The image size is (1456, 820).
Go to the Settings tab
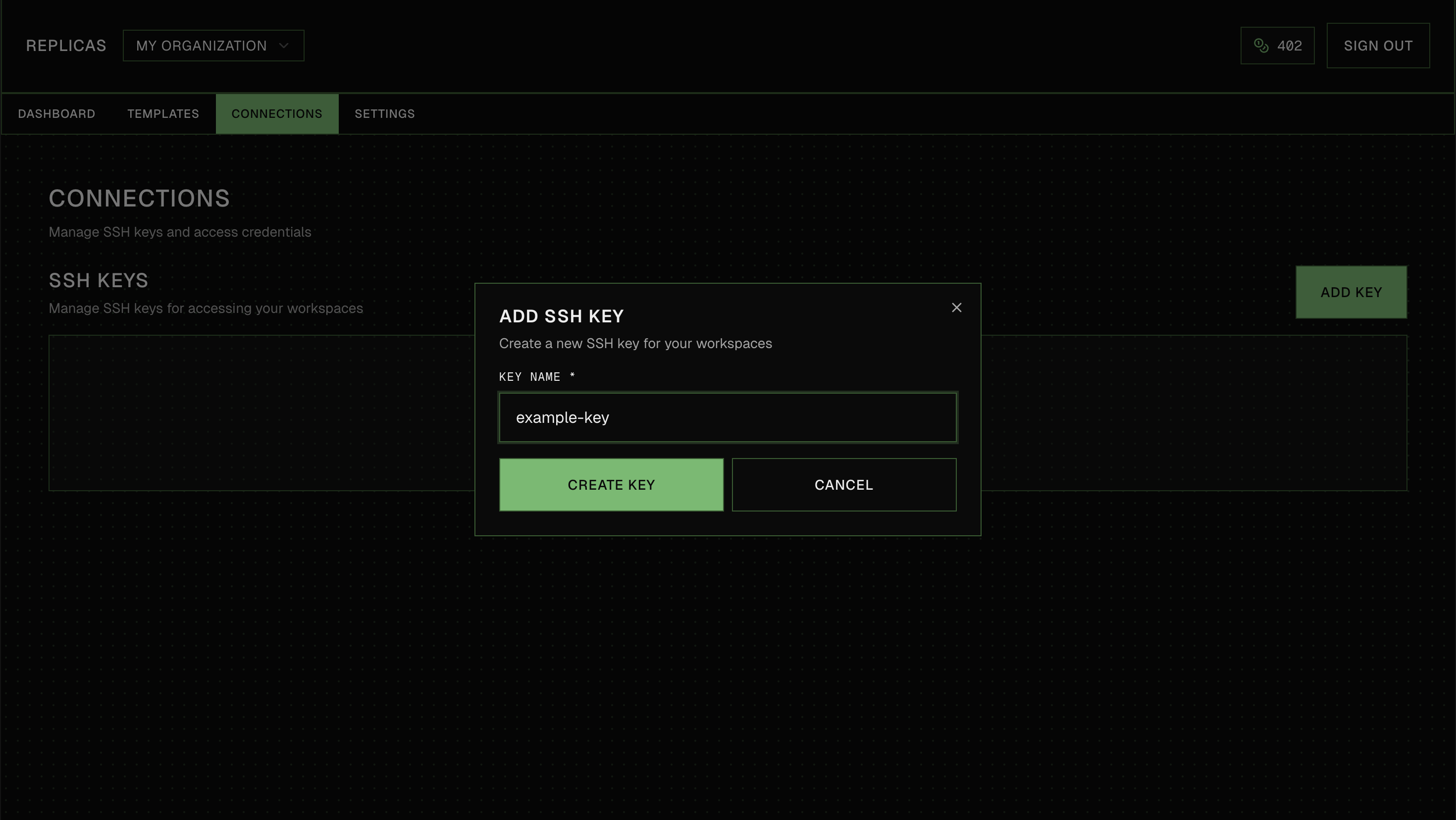384,113
